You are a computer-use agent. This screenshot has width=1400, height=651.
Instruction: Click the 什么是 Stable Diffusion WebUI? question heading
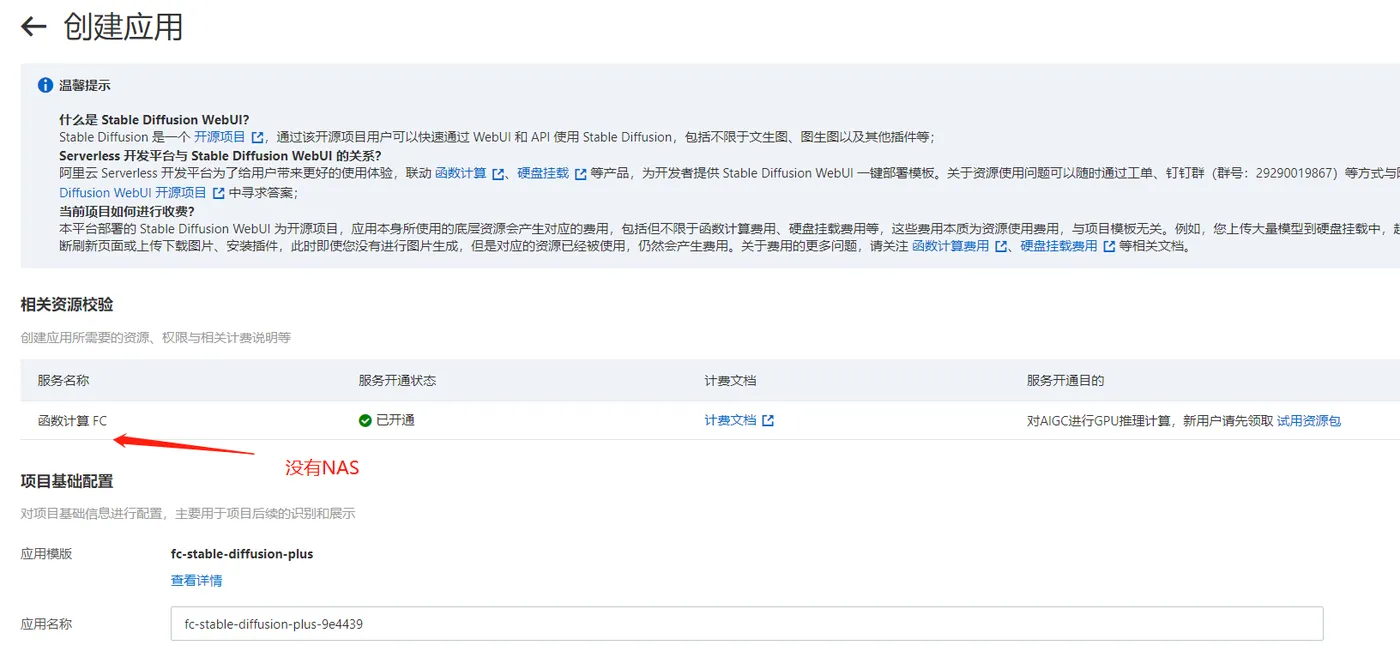(x=154, y=120)
